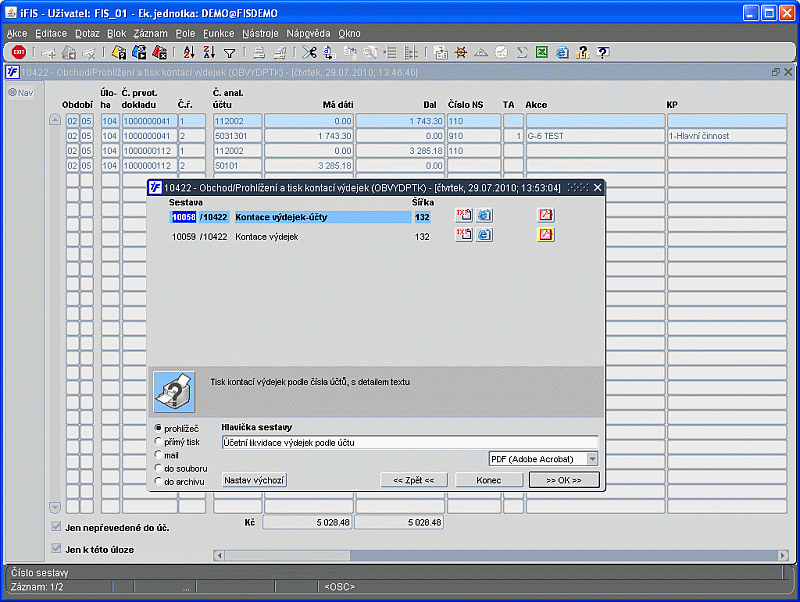
Task: Click the "Hlavička sestavy" text field
Action: point(409,442)
